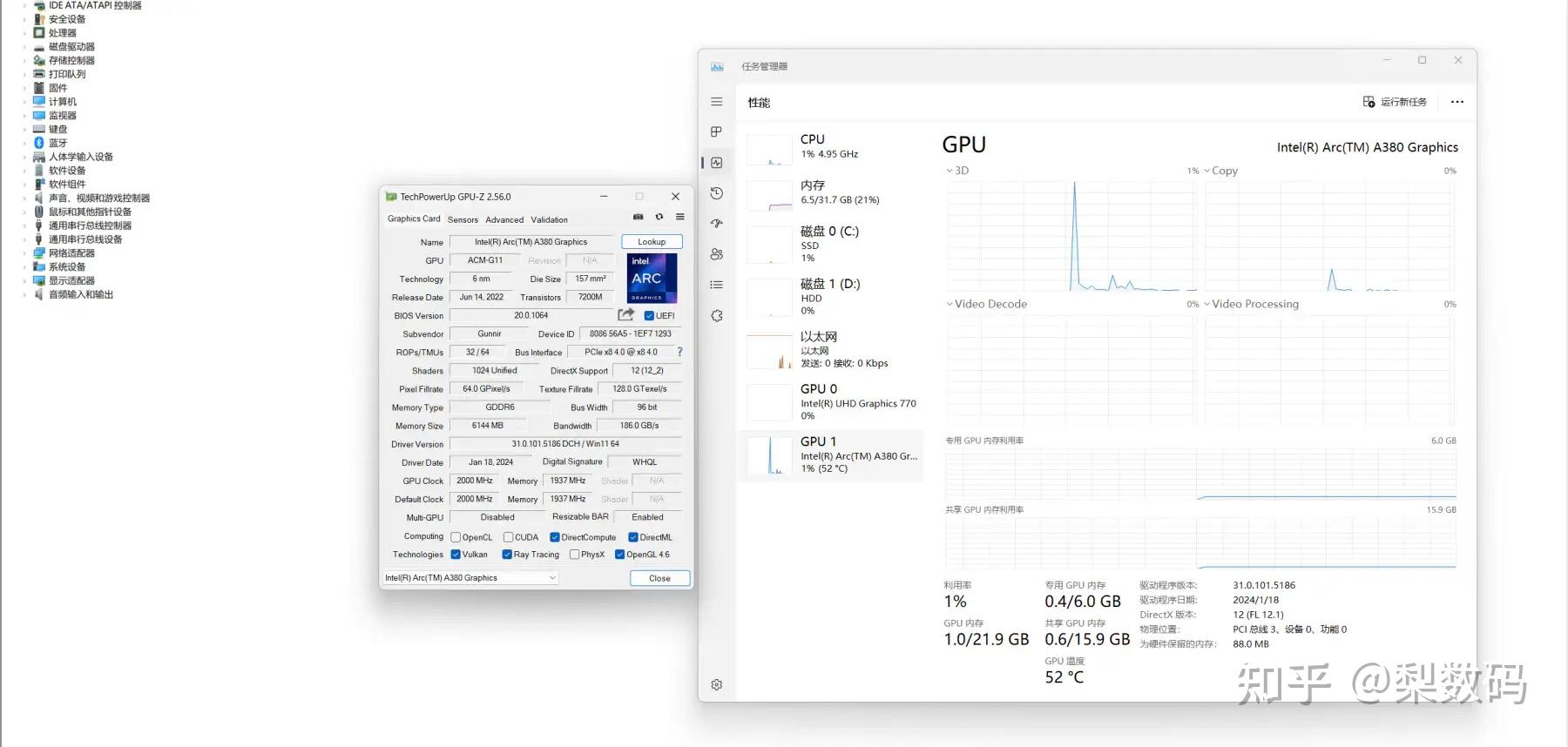
Task: Open Startup apps icon in Task Manager
Action: click(717, 224)
